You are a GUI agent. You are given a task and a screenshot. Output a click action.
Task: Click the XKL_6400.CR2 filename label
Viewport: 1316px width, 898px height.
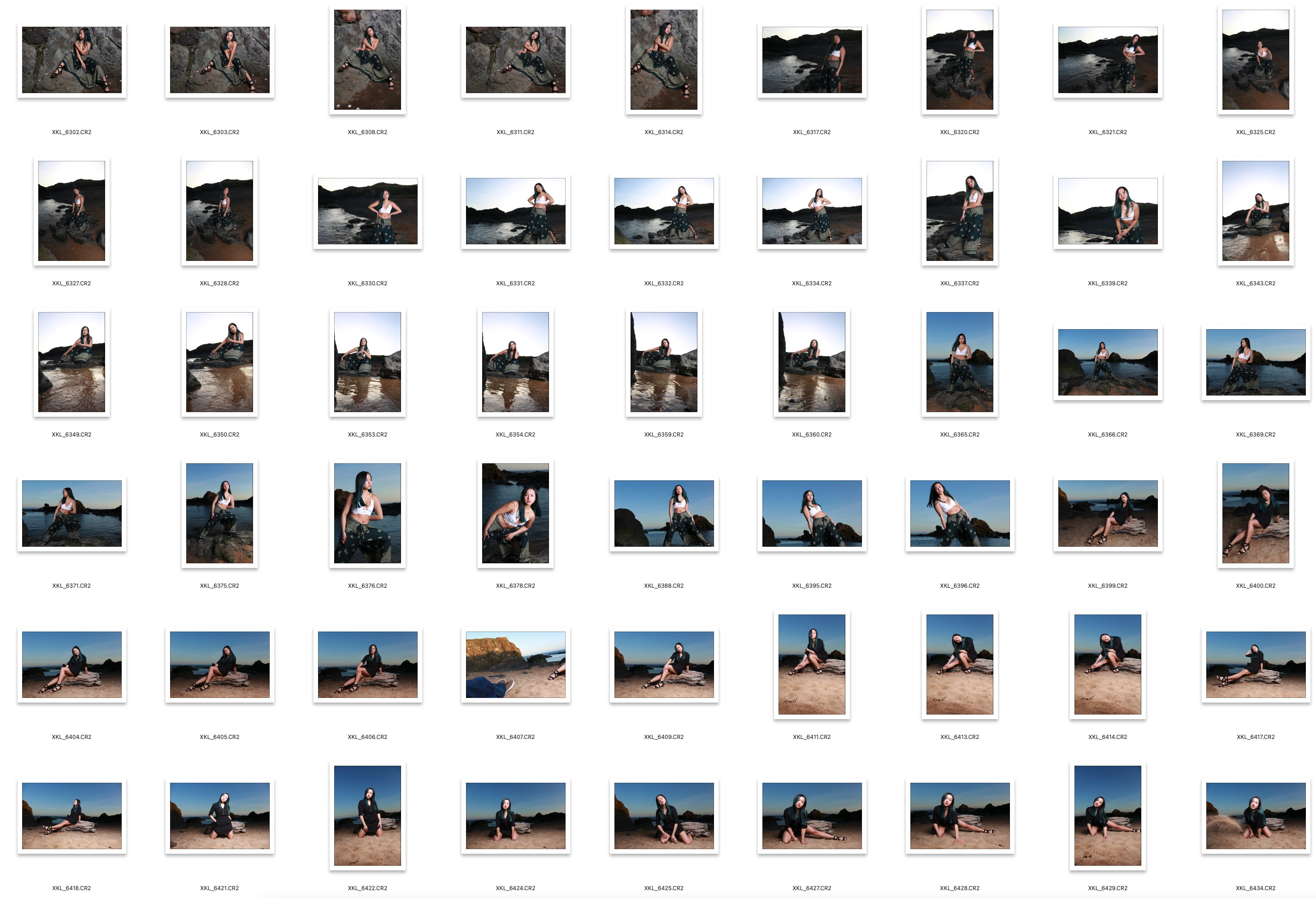1256,585
